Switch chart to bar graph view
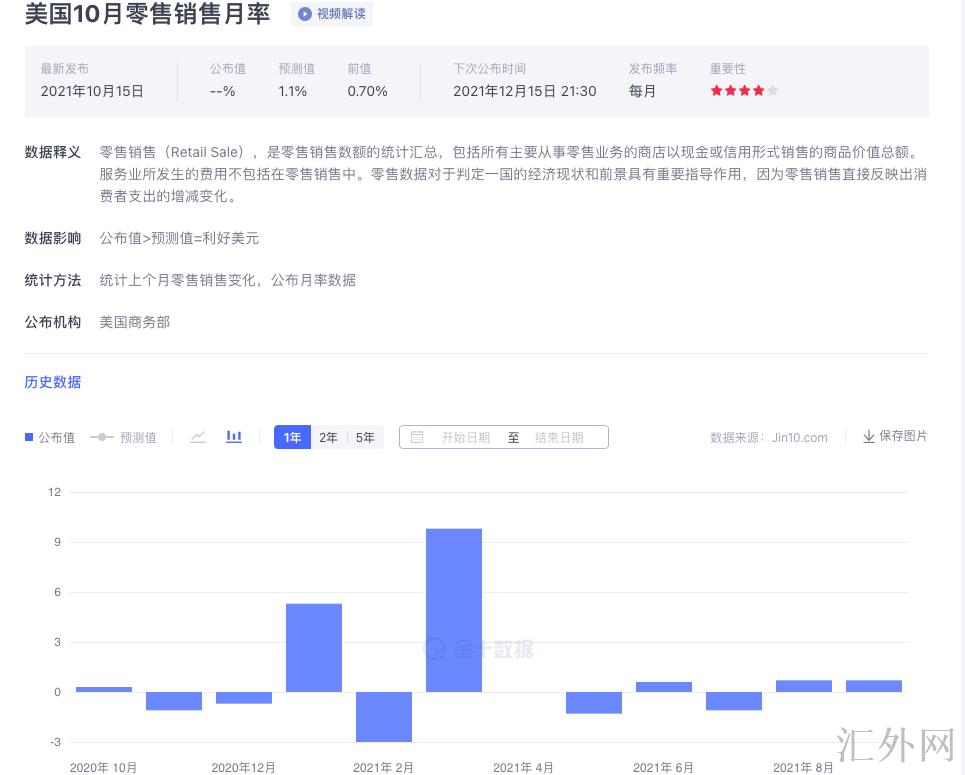 coord(234,437)
